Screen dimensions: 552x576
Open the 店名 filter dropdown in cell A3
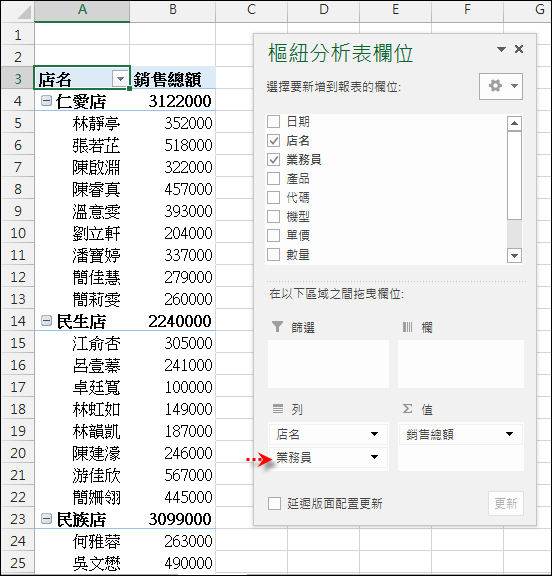[120, 79]
